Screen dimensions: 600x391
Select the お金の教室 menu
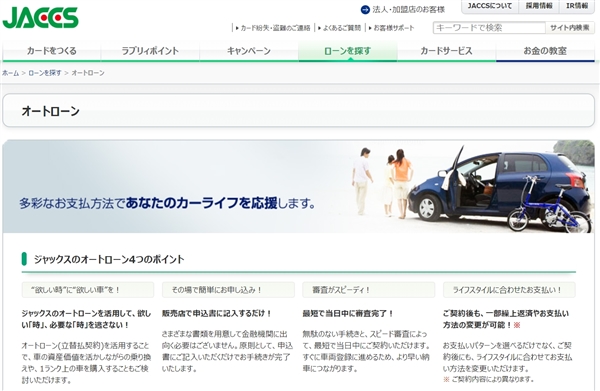click(x=545, y=51)
